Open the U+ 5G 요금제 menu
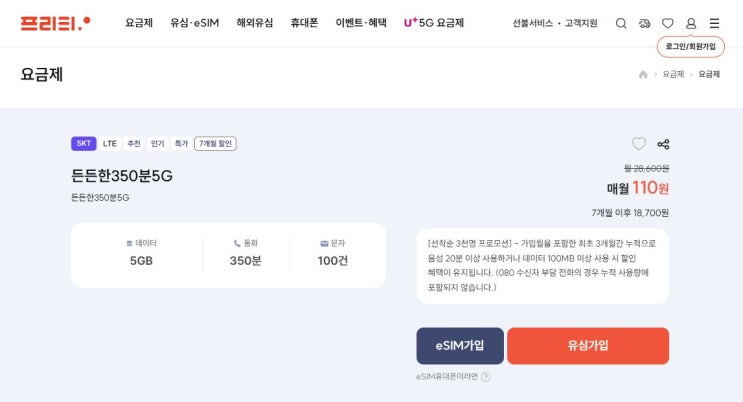 click(434, 23)
